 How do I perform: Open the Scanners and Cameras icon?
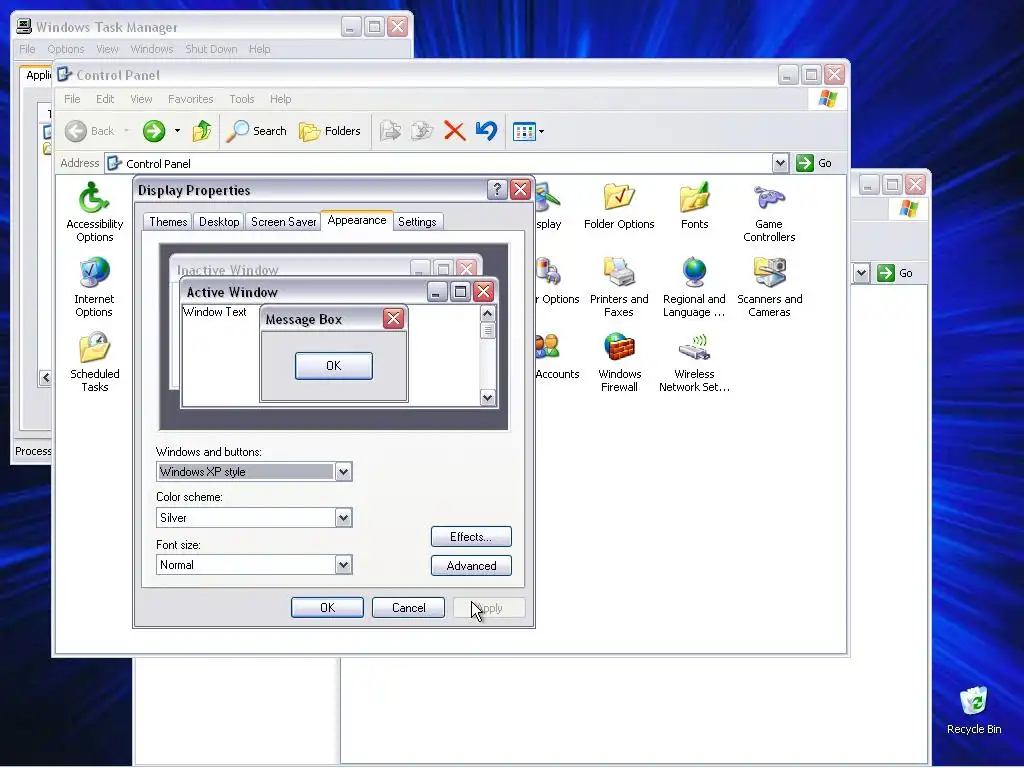[769, 287]
